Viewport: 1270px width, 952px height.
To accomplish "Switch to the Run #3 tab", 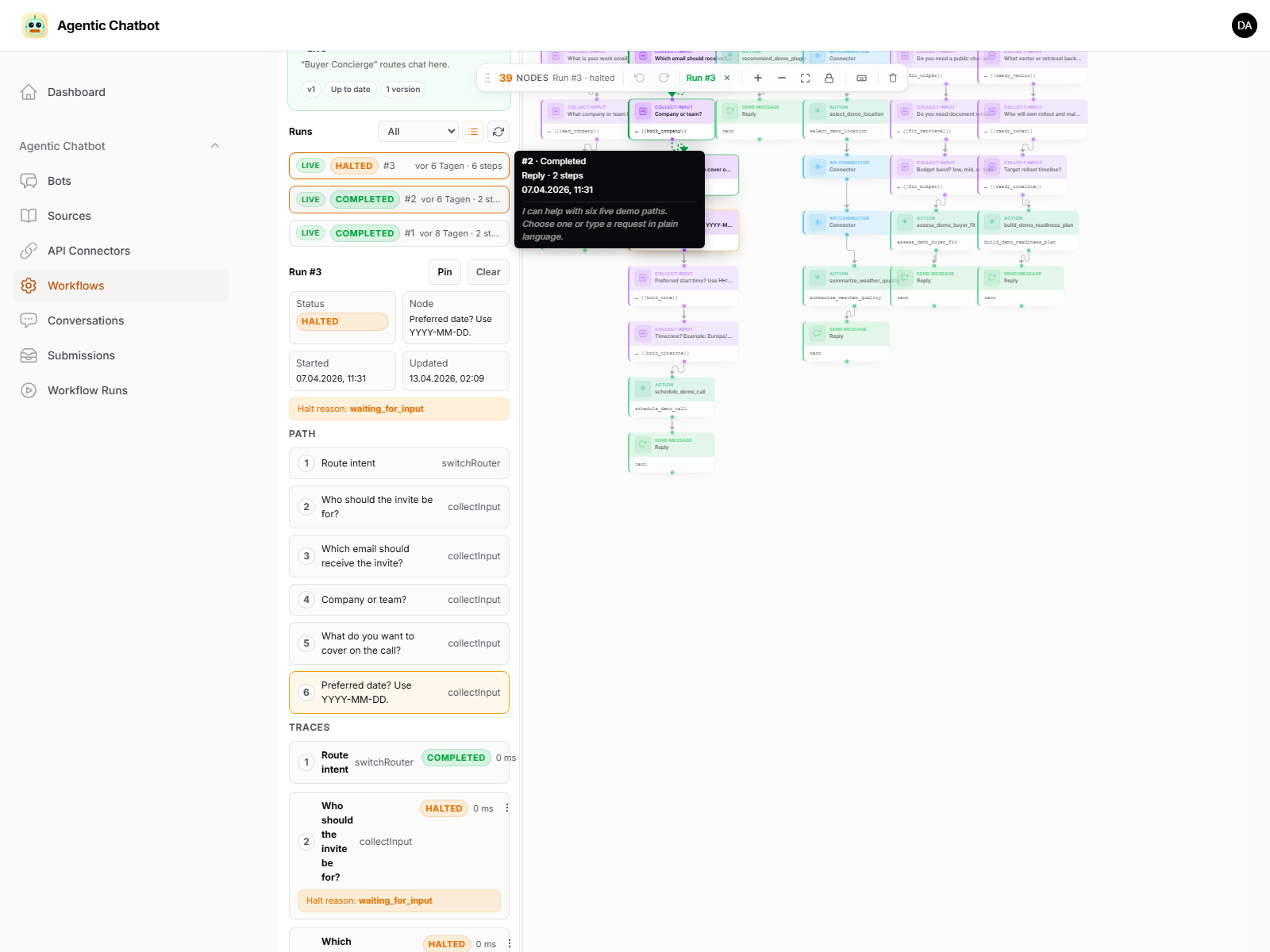I will [700, 78].
